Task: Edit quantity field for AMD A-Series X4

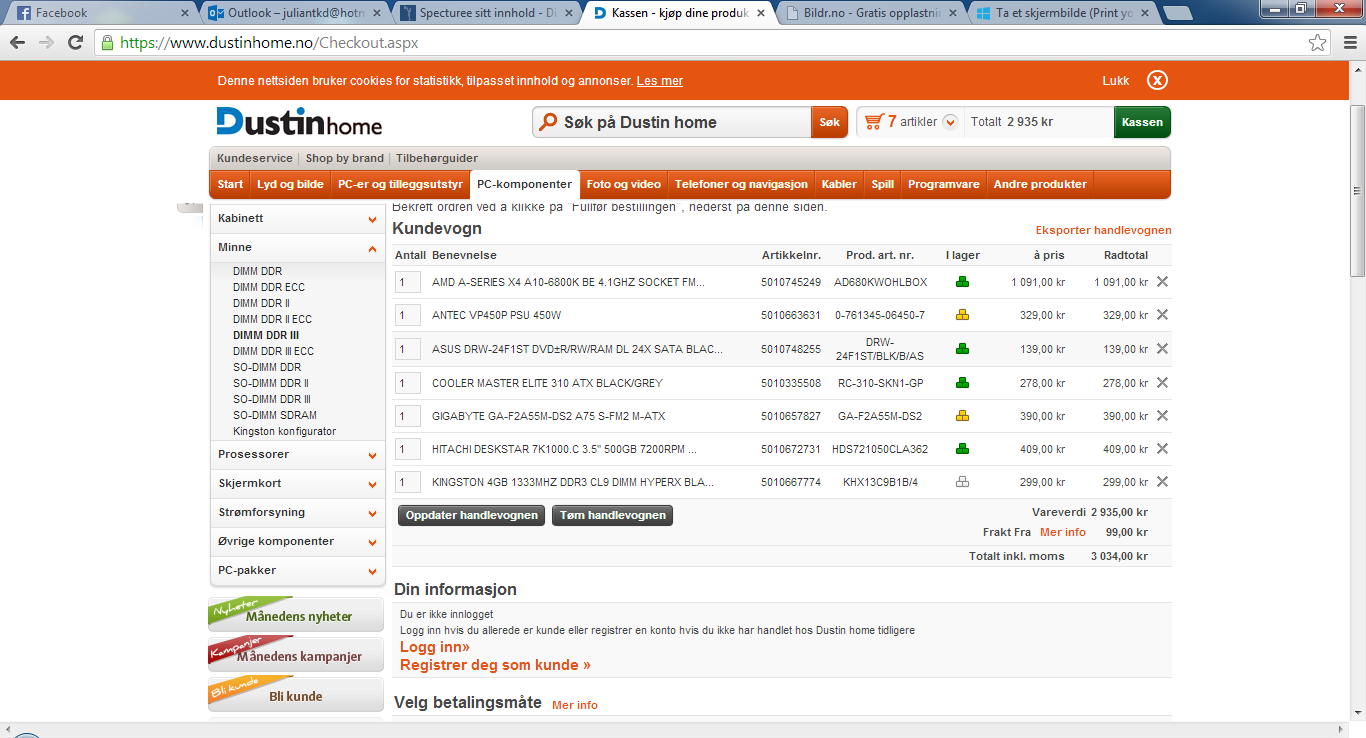Action: [408, 282]
